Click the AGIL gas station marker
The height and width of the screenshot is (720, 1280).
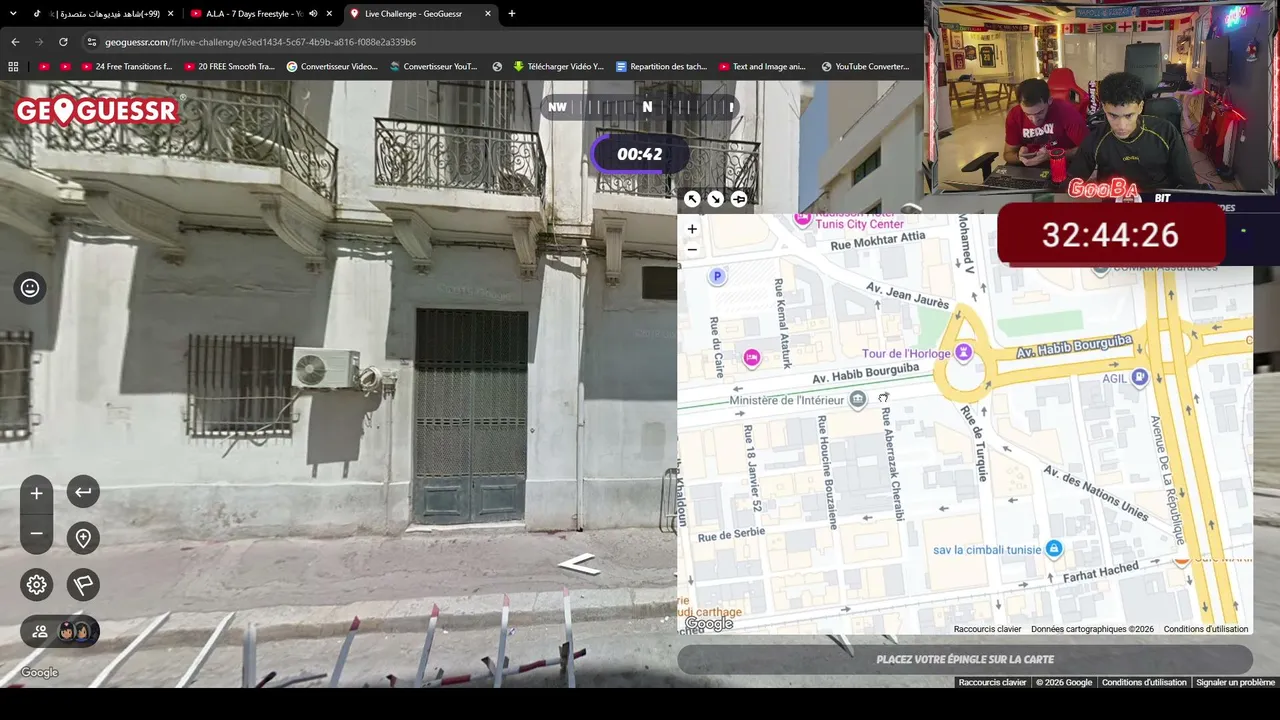pyautogui.click(x=1139, y=378)
